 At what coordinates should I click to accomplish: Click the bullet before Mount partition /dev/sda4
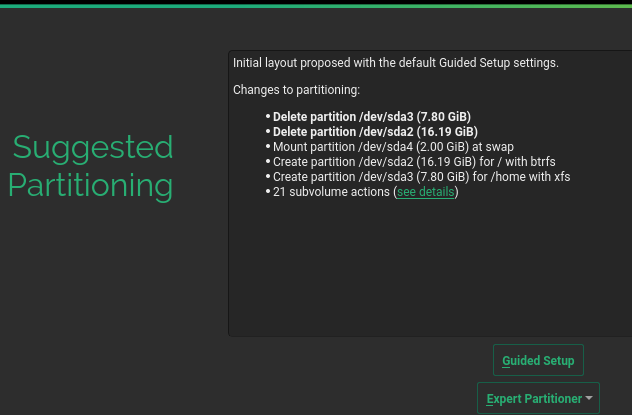[268, 147]
